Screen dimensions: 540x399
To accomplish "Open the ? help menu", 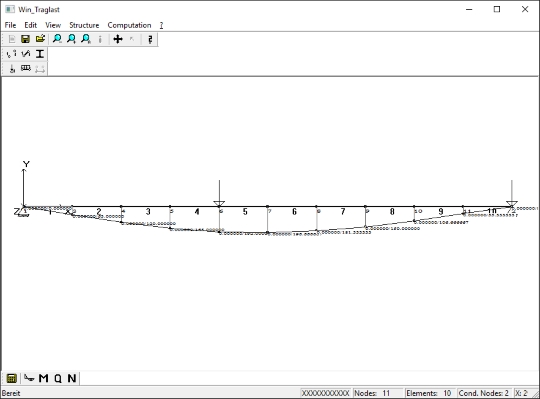I will click(x=161, y=25).
